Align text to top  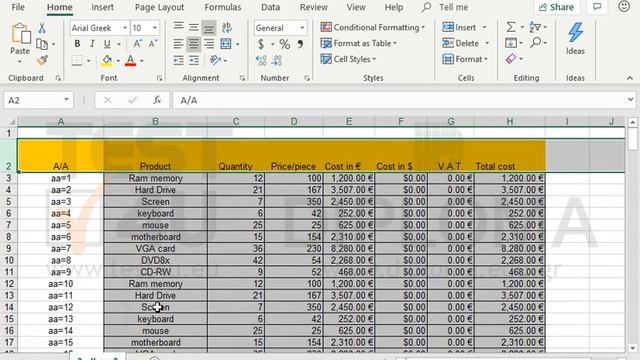tap(178, 27)
